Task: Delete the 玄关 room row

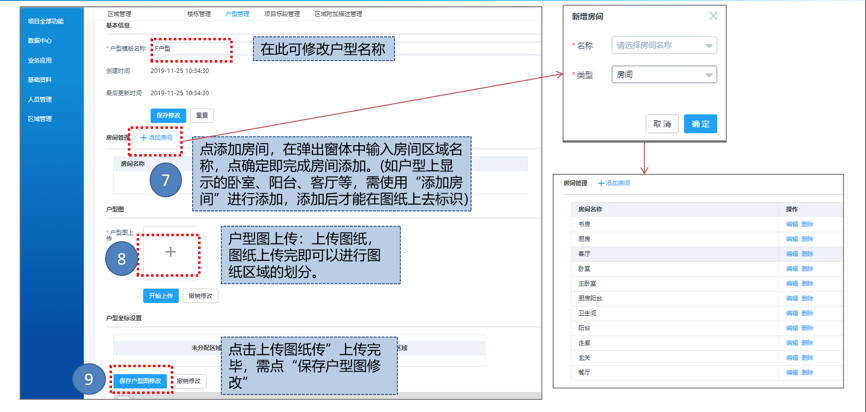Action: tap(807, 358)
